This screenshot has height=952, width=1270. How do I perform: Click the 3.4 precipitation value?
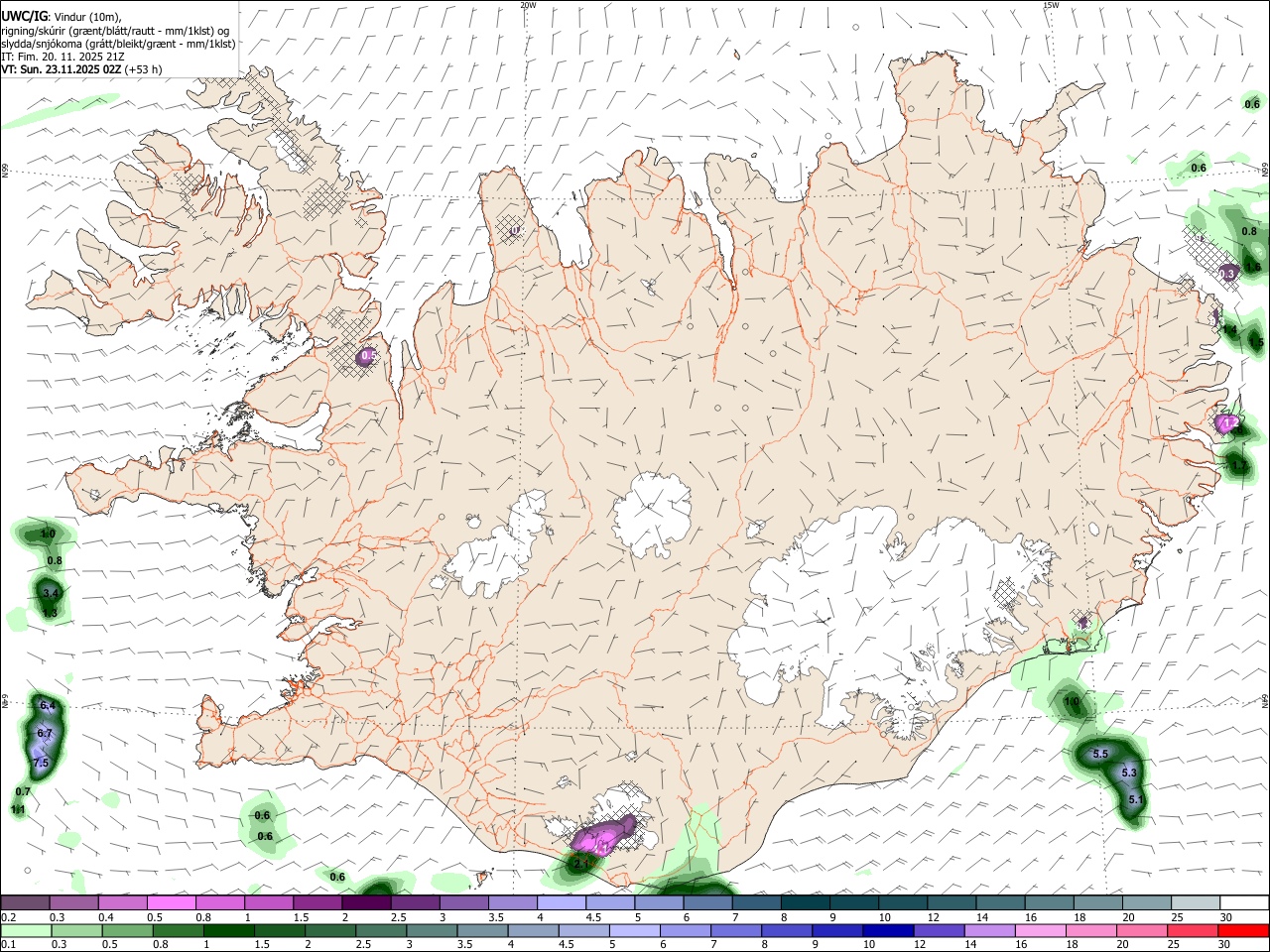[52, 593]
